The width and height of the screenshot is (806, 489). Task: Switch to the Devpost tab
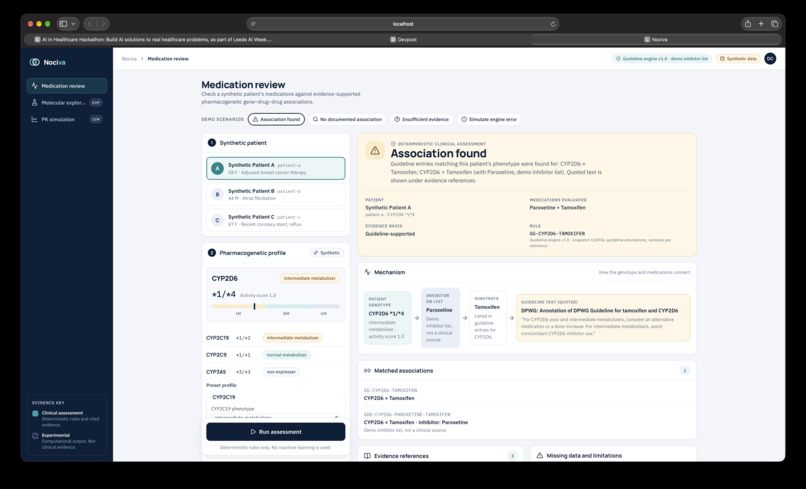click(404, 39)
